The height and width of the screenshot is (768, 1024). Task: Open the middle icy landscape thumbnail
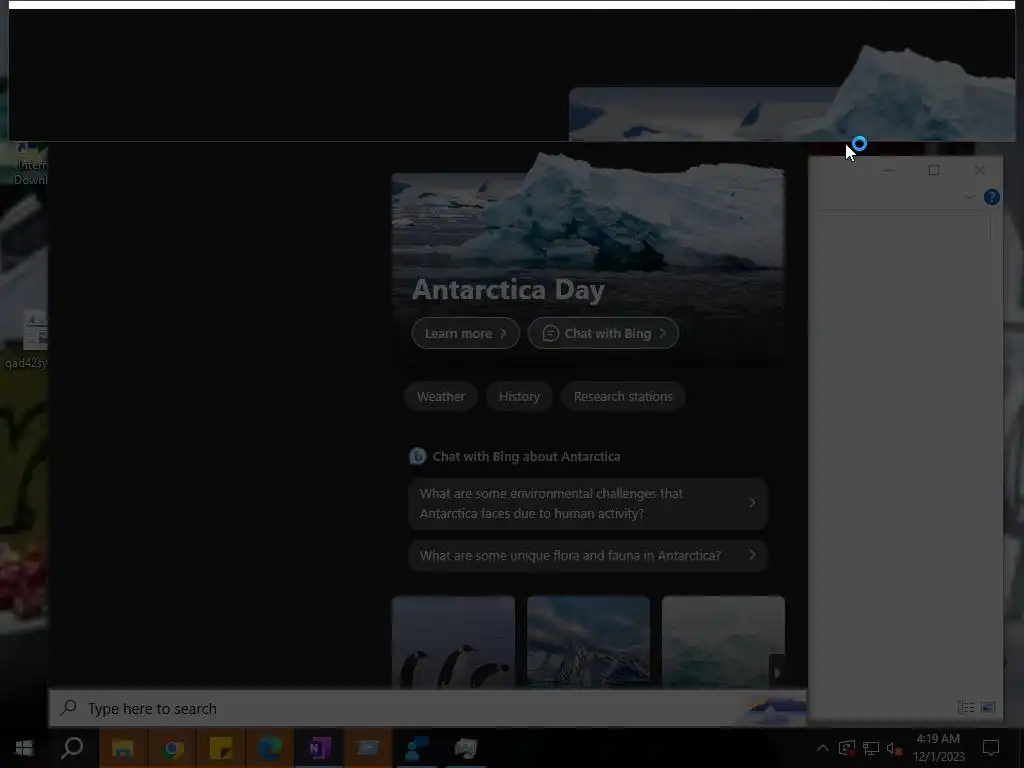(x=588, y=642)
